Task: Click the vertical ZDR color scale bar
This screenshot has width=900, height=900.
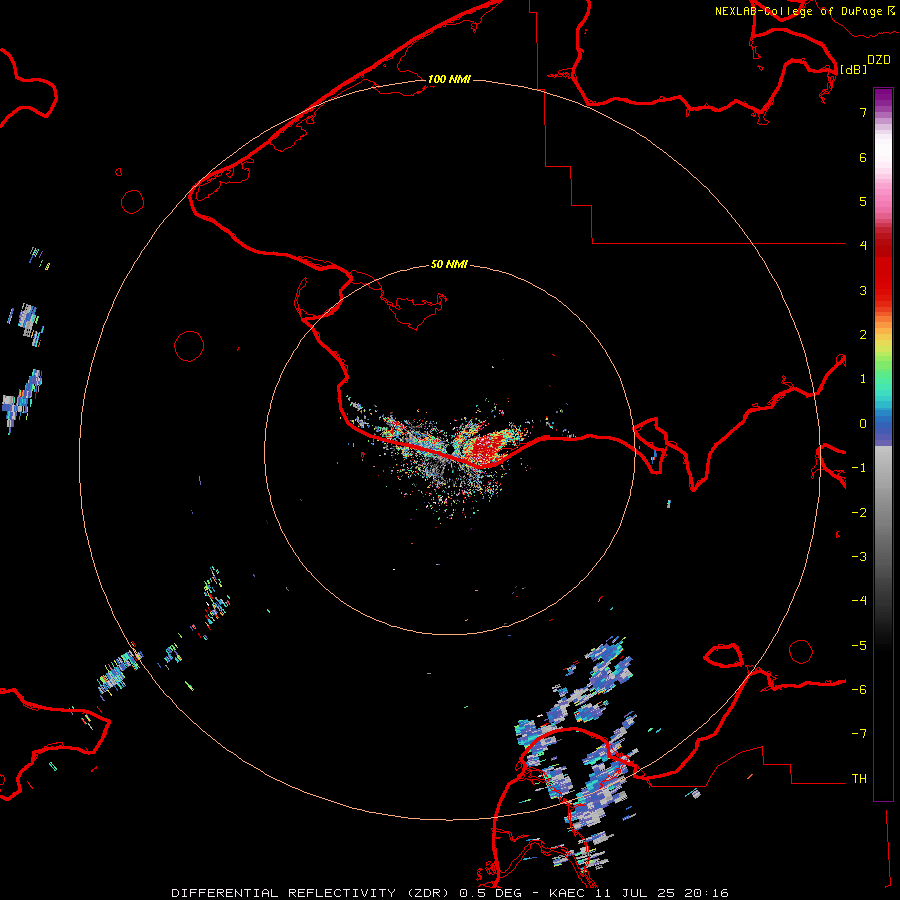Action: (x=883, y=445)
